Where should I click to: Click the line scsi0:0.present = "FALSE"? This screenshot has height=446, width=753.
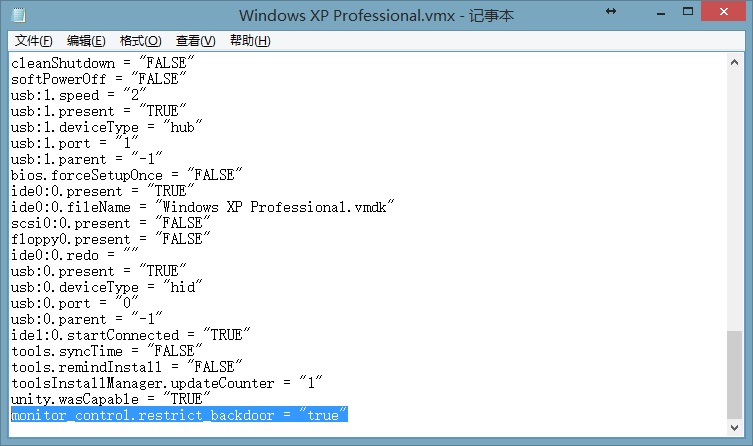[110, 223]
